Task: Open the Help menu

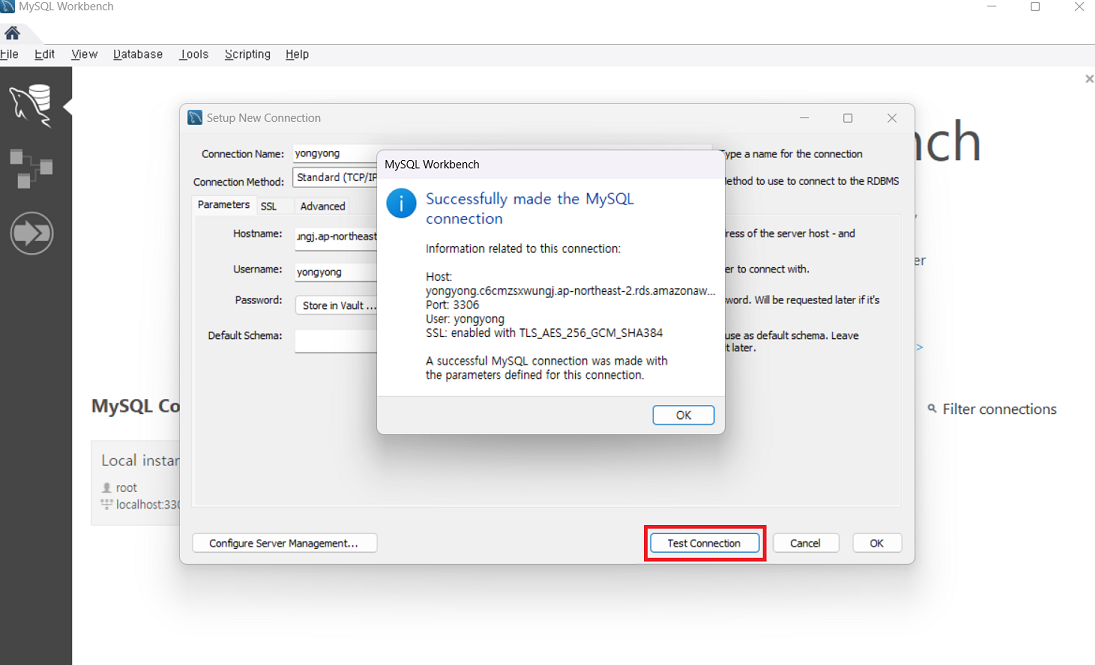Action: click(x=297, y=54)
